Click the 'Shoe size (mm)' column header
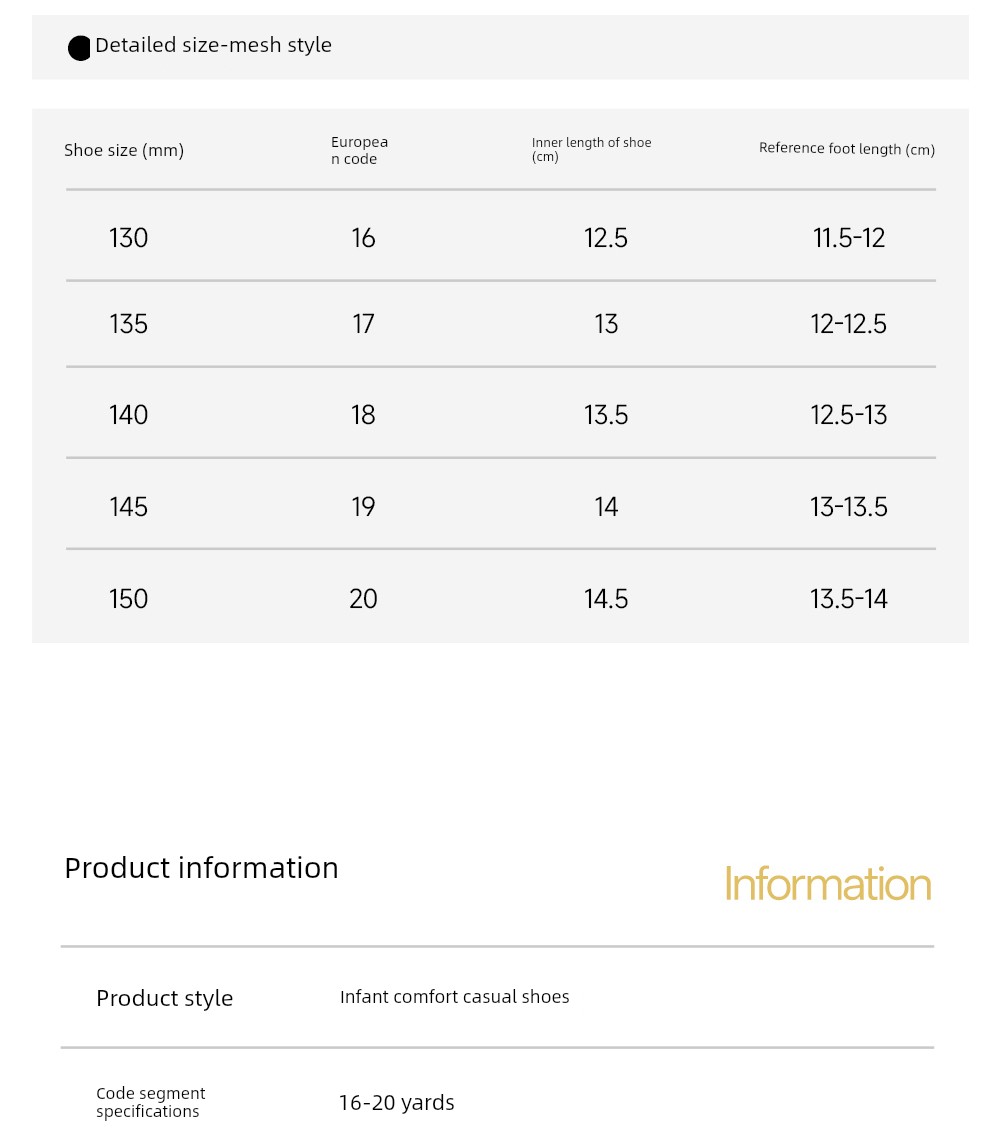Viewport: 1000px width, 1136px height. [124, 150]
